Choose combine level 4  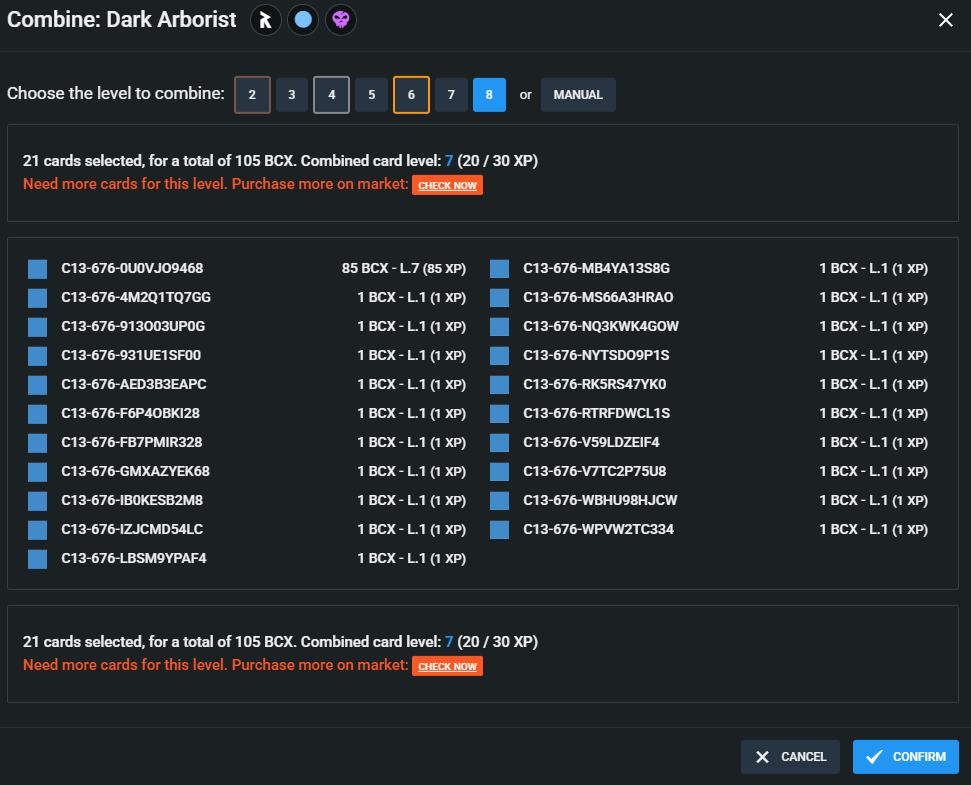[331, 95]
